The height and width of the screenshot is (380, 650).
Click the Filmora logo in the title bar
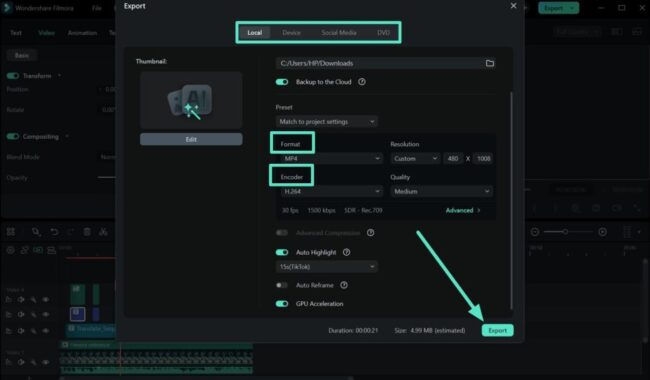click(7, 8)
